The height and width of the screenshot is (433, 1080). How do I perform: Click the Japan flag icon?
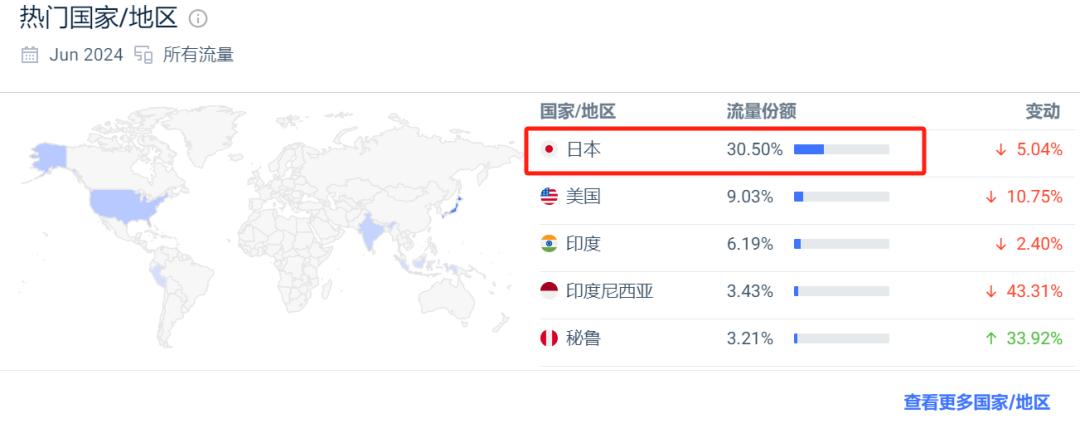pos(549,149)
